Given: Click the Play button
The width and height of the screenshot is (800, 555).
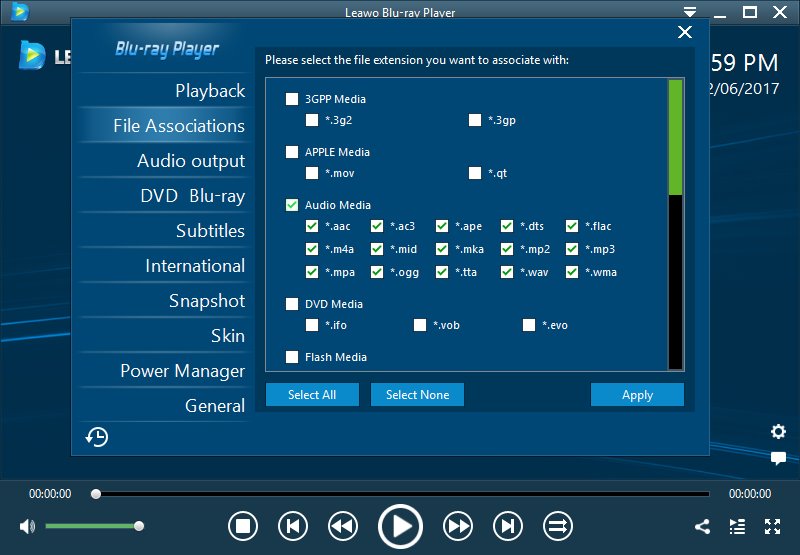Looking at the screenshot, I should point(400,526).
